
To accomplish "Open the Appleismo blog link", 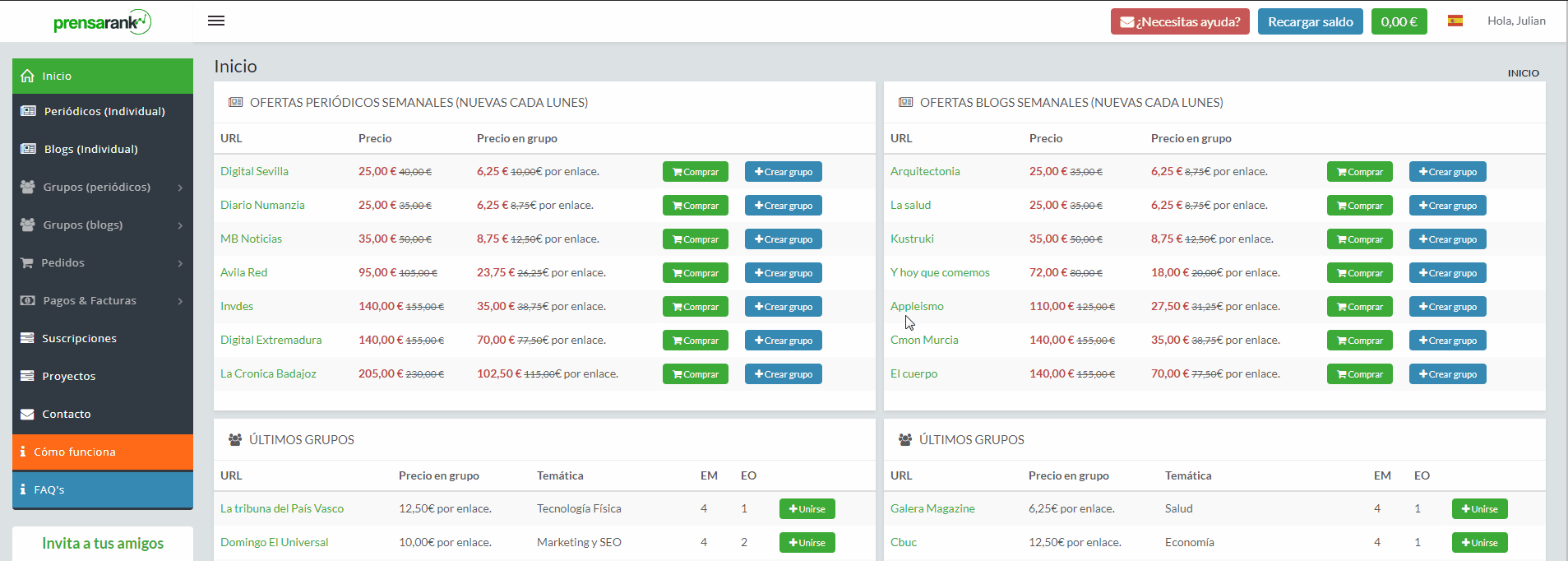I will coord(917,306).
